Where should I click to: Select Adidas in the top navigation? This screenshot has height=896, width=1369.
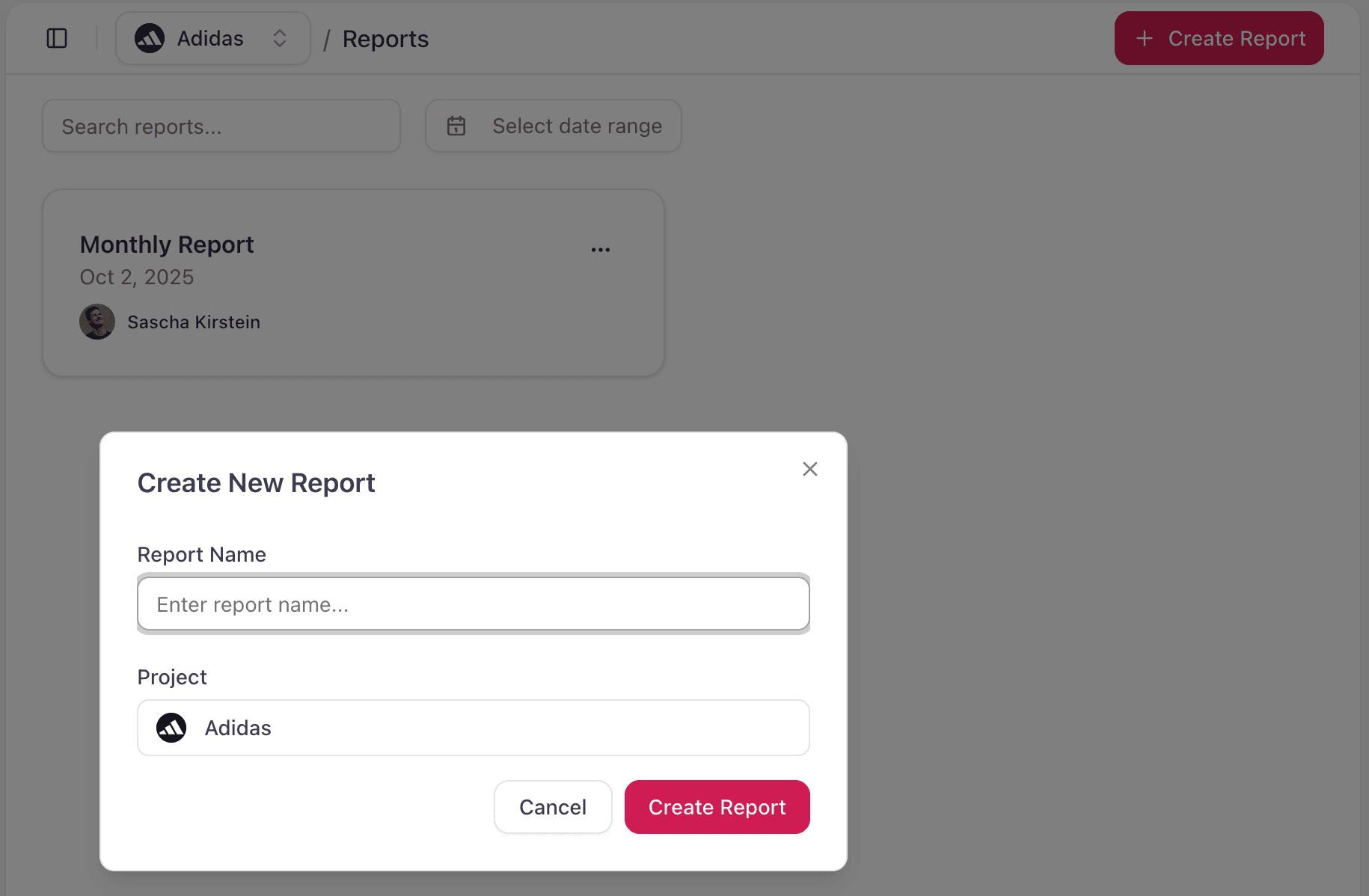(x=209, y=38)
